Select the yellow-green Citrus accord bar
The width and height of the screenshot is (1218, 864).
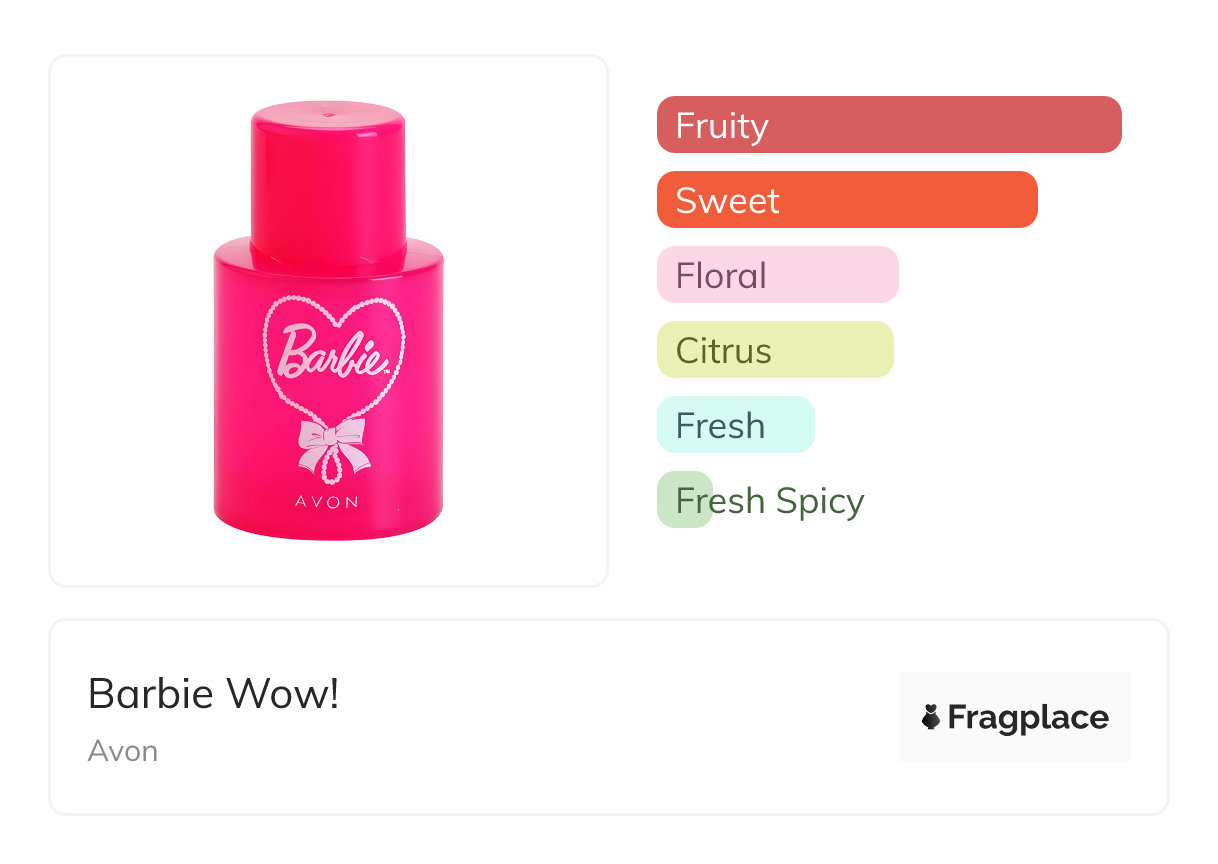click(x=774, y=350)
